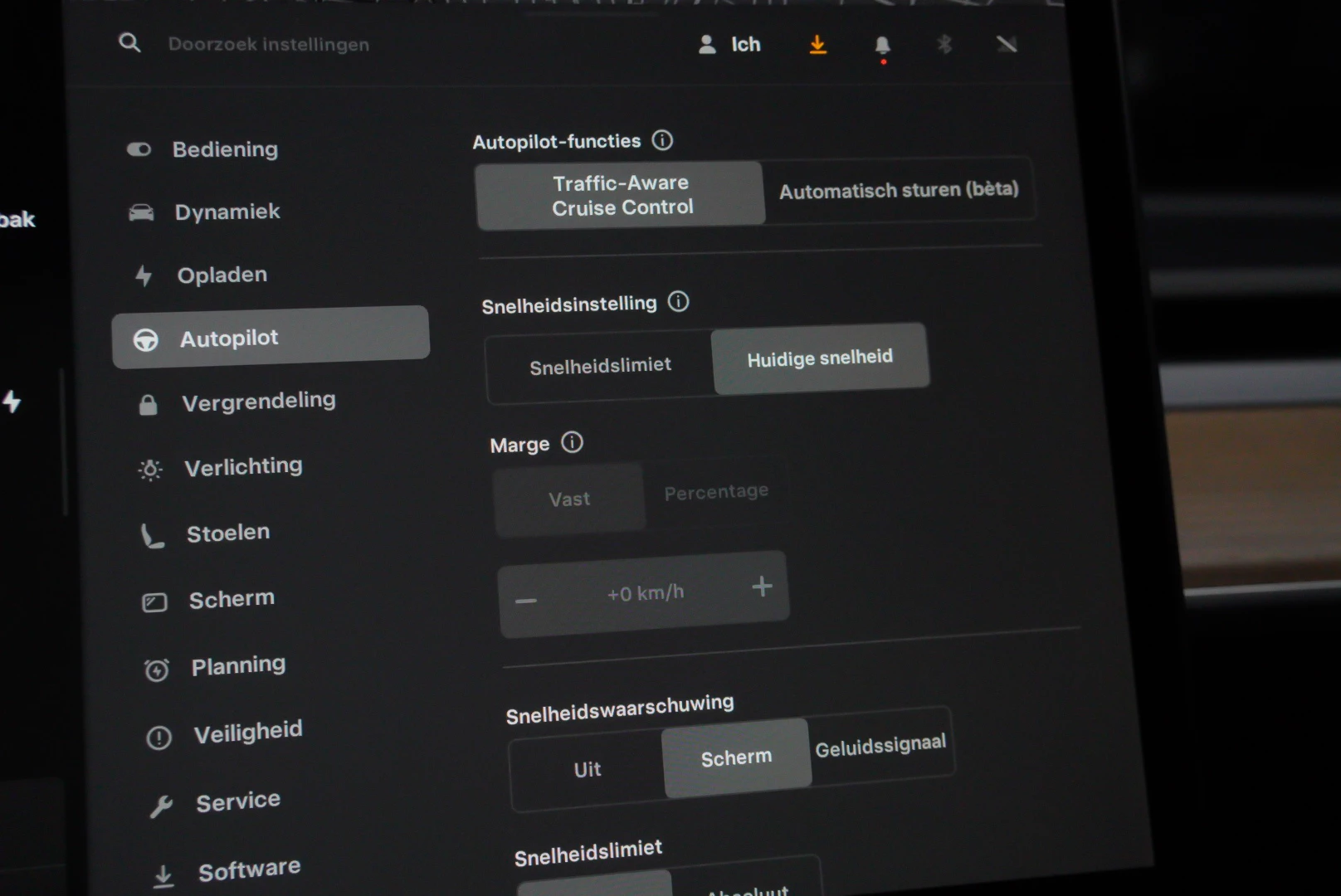1341x896 pixels.
Task: Turn Snelheidswaarschuwing to Uit
Action: (x=588, y=770)
